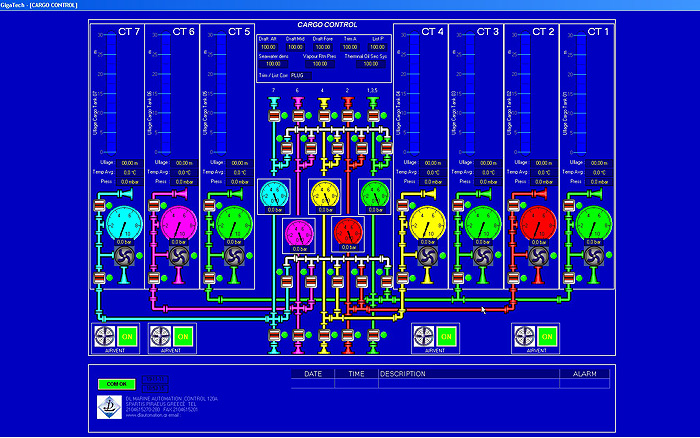Screen dimensions: 700x438
Task: Click the leftmost AIRVENT fan icon
Action: pos(106,336)
